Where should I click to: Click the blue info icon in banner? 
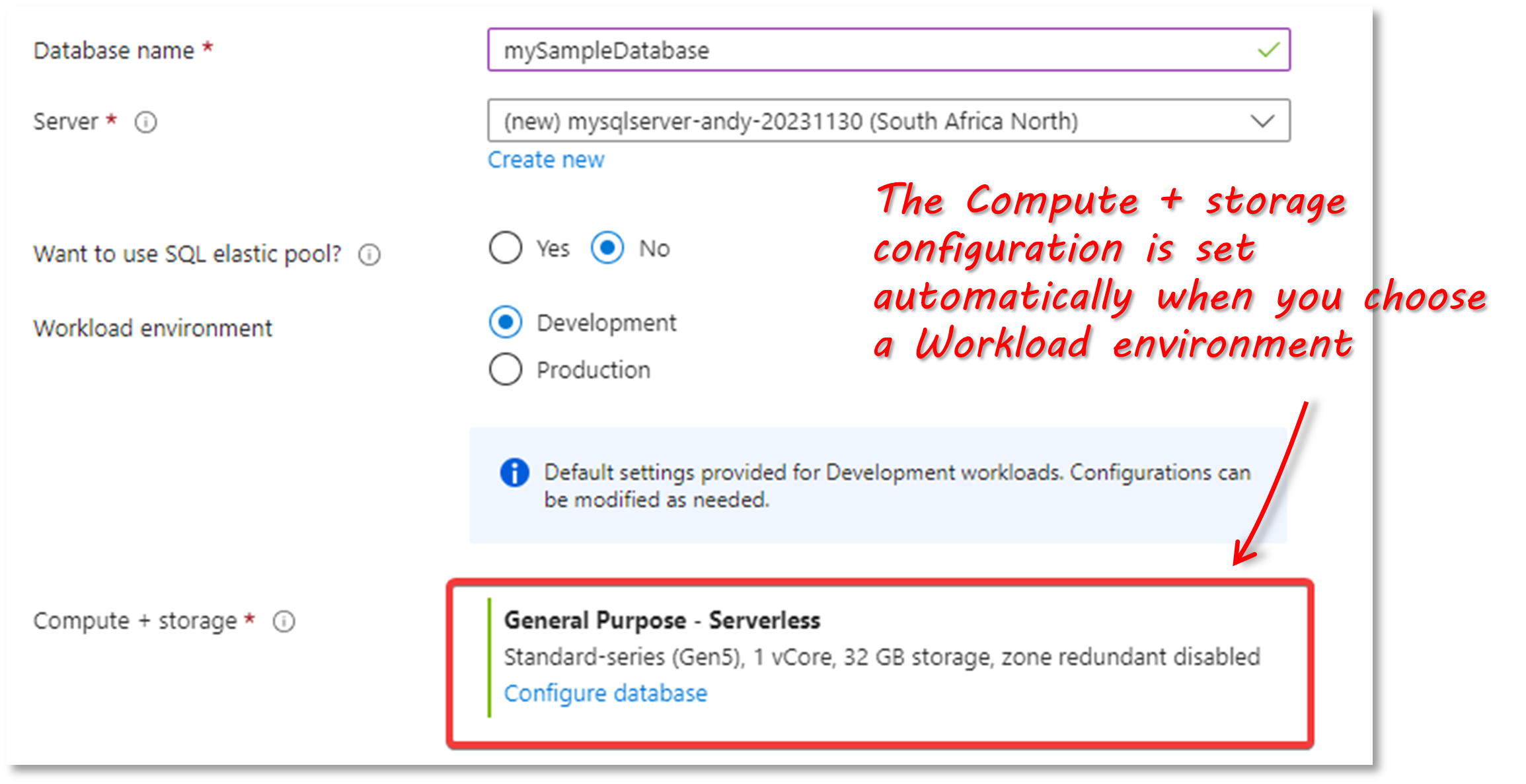(x=514, y=472)
